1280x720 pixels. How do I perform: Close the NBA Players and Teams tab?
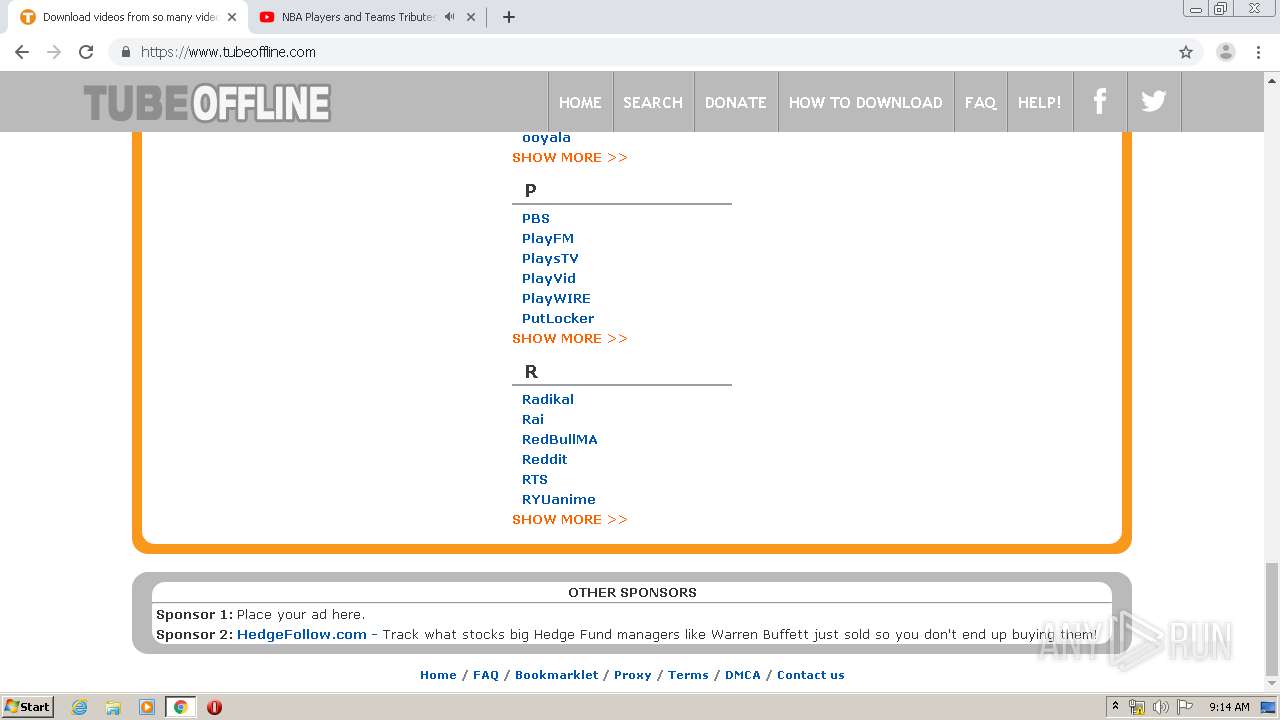tap(471, 17)
